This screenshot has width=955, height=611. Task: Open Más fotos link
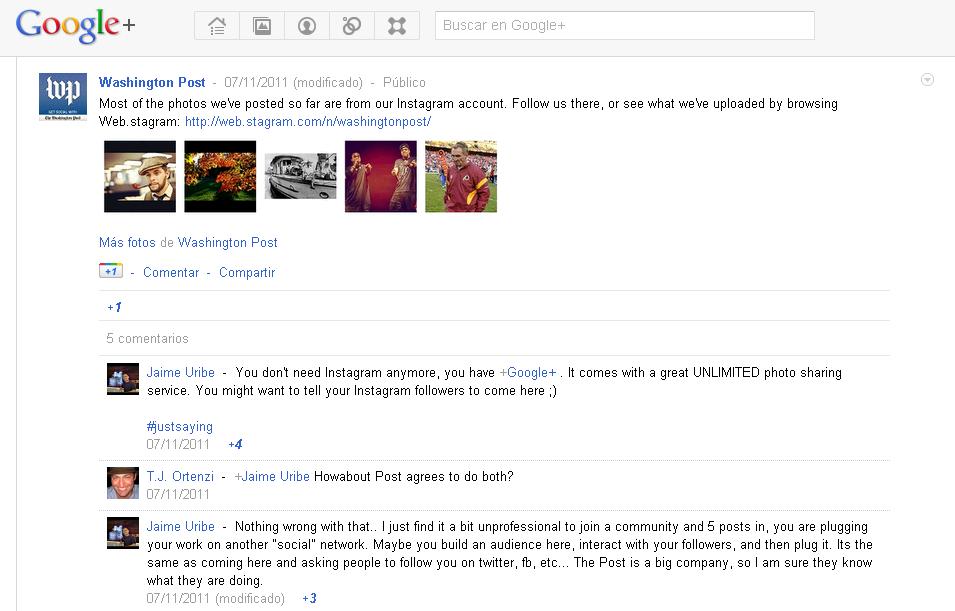pyautogui.click(x=127, y=242)
